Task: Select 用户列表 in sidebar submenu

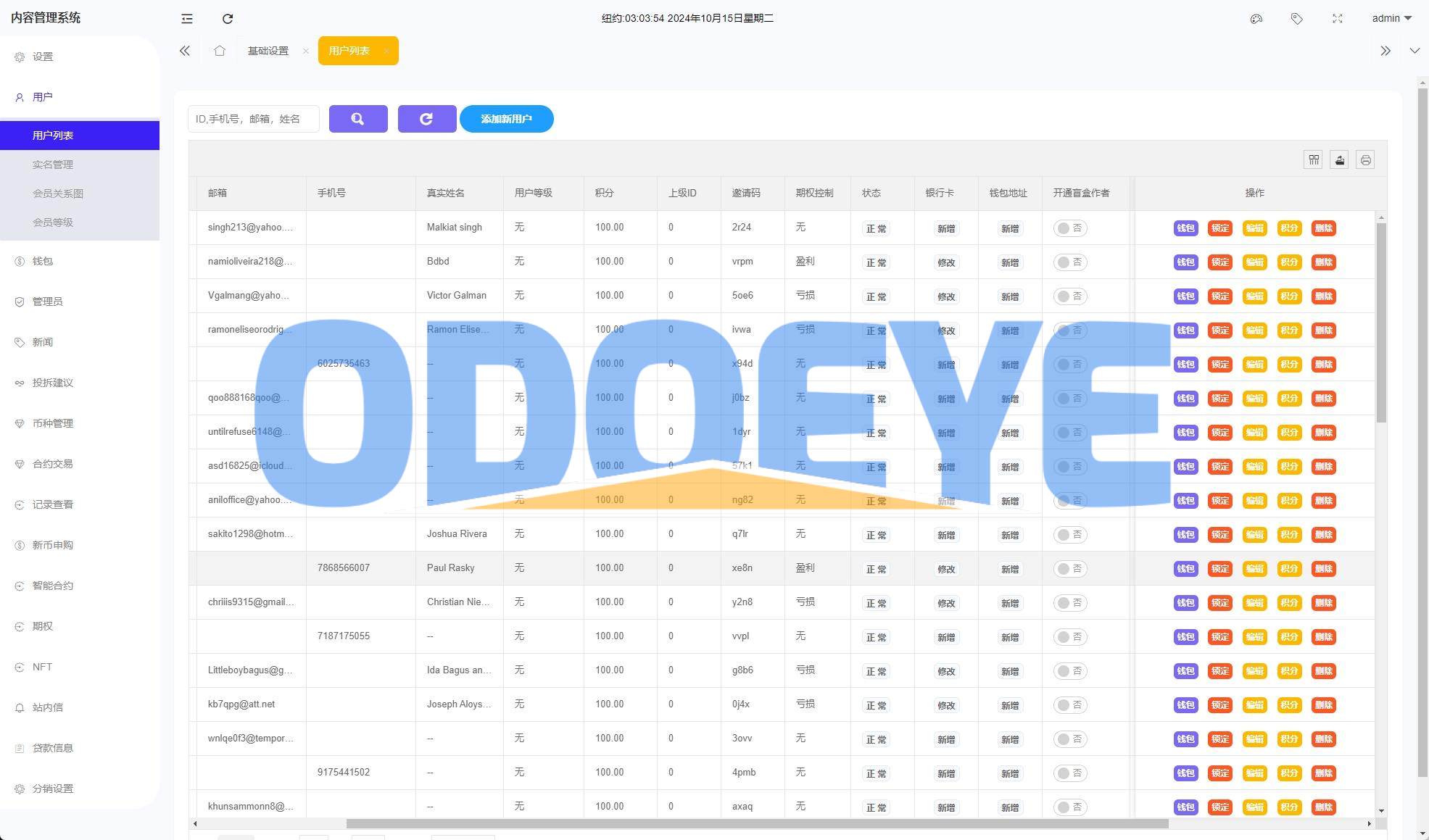Action: pyautogui.click(x=80, y=136)
